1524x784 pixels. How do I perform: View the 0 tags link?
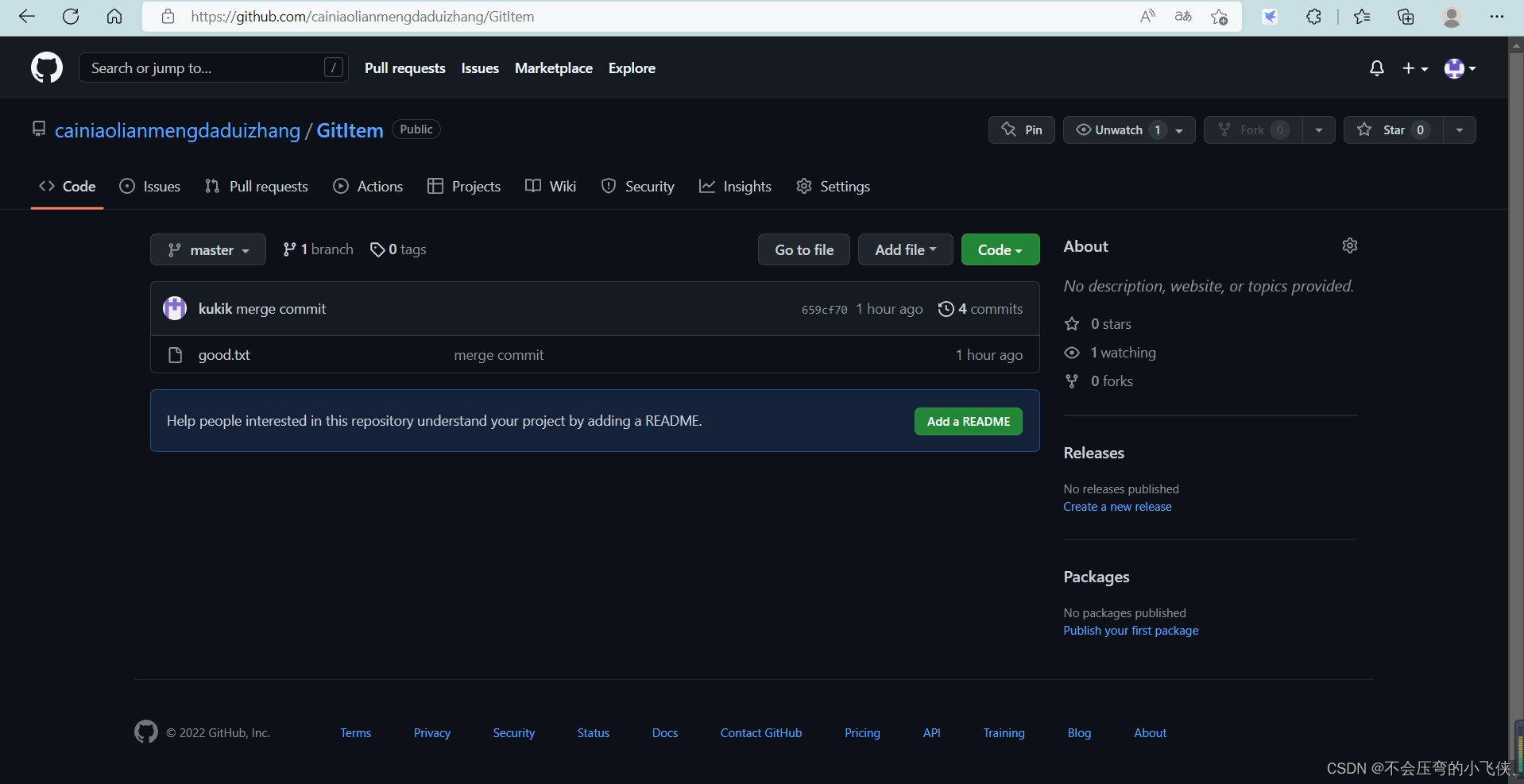[x=398, y=249]
